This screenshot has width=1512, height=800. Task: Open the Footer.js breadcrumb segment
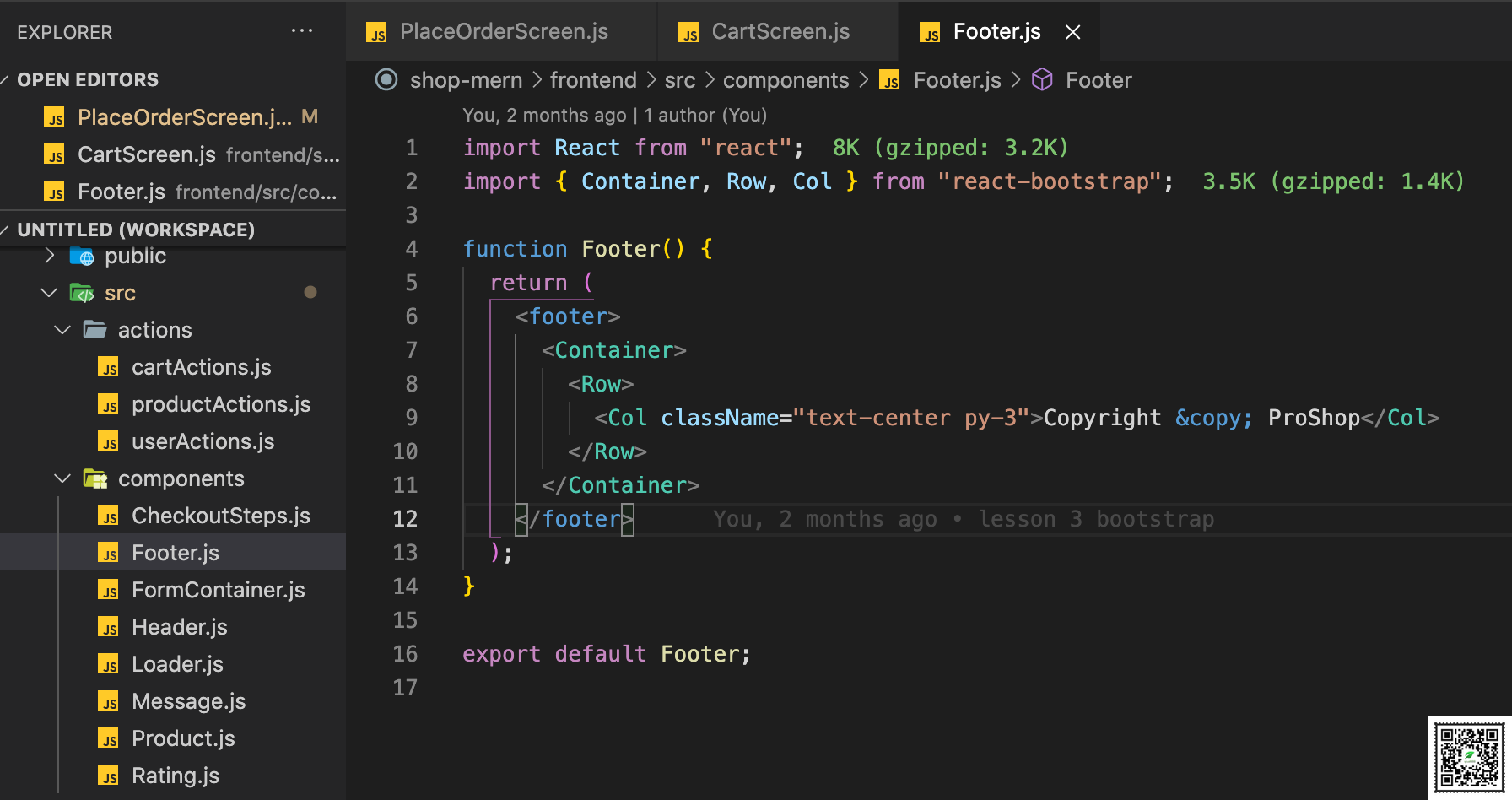[x=957, y=80]
